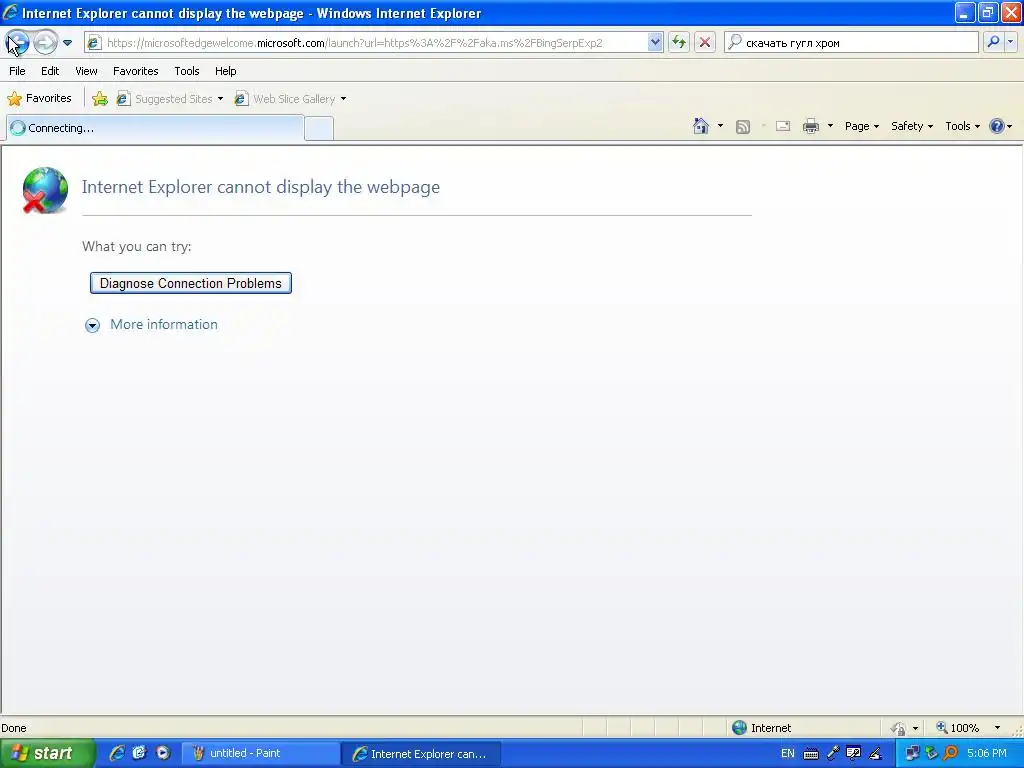Click Diagnose Connection Problems button
This screenshot has width=1024, height=768.
coord(191,283)
